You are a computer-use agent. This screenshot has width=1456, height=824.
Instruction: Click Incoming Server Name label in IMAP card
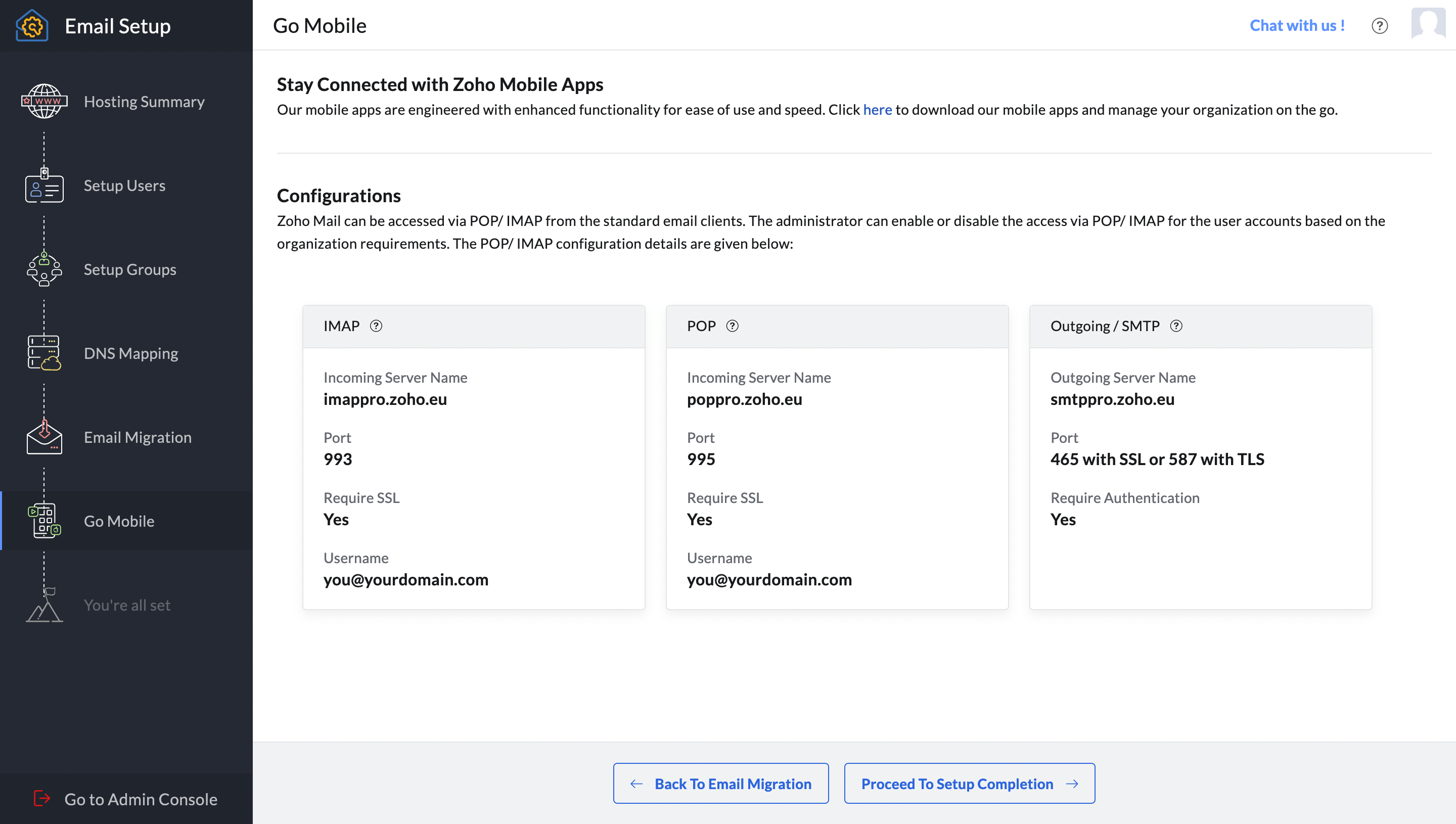click(395, 378)
